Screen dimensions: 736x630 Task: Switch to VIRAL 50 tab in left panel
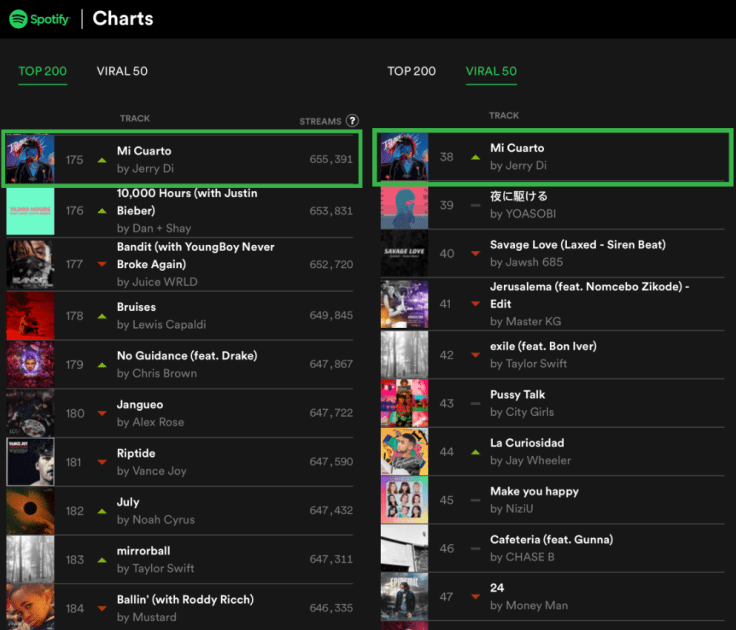122,71
